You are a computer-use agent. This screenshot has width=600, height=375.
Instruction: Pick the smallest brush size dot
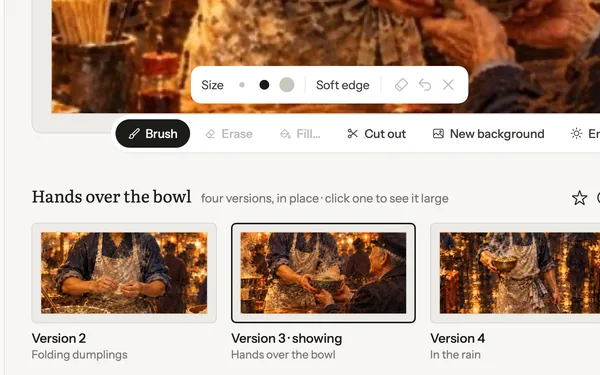tap(242, 85)
